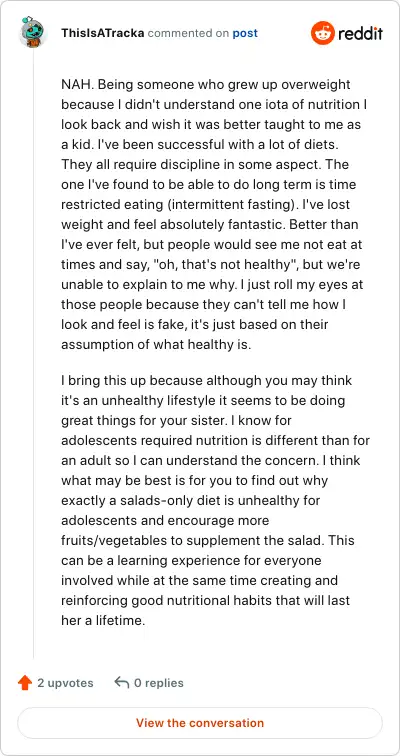Click the "2 upvotes" count

point(66,683)
